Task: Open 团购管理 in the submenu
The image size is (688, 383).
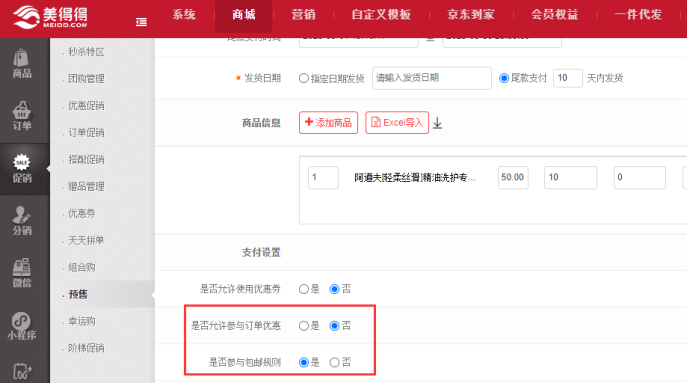Action: tap(86, 79)
